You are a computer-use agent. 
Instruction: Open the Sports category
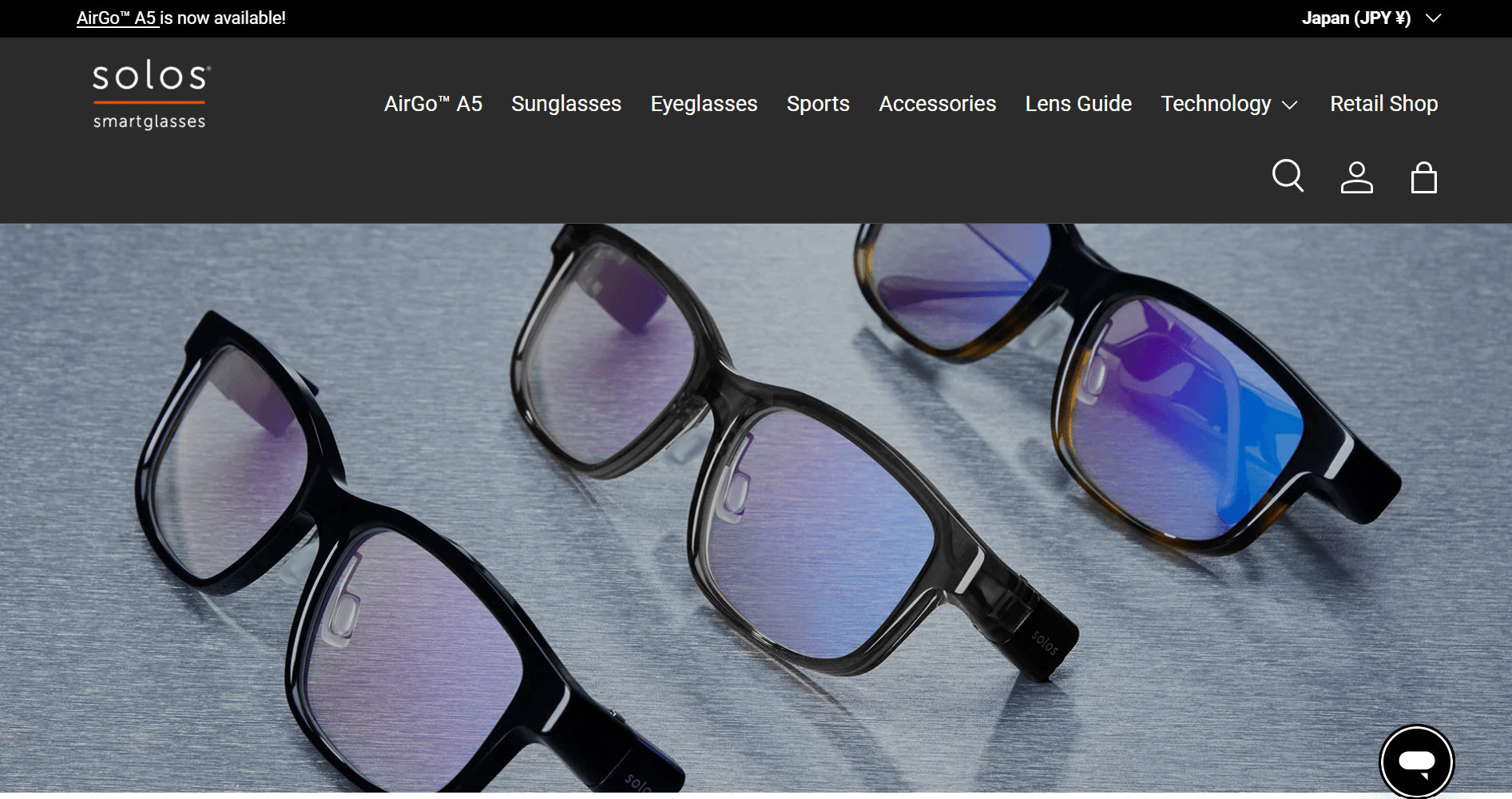click(817, 104)
